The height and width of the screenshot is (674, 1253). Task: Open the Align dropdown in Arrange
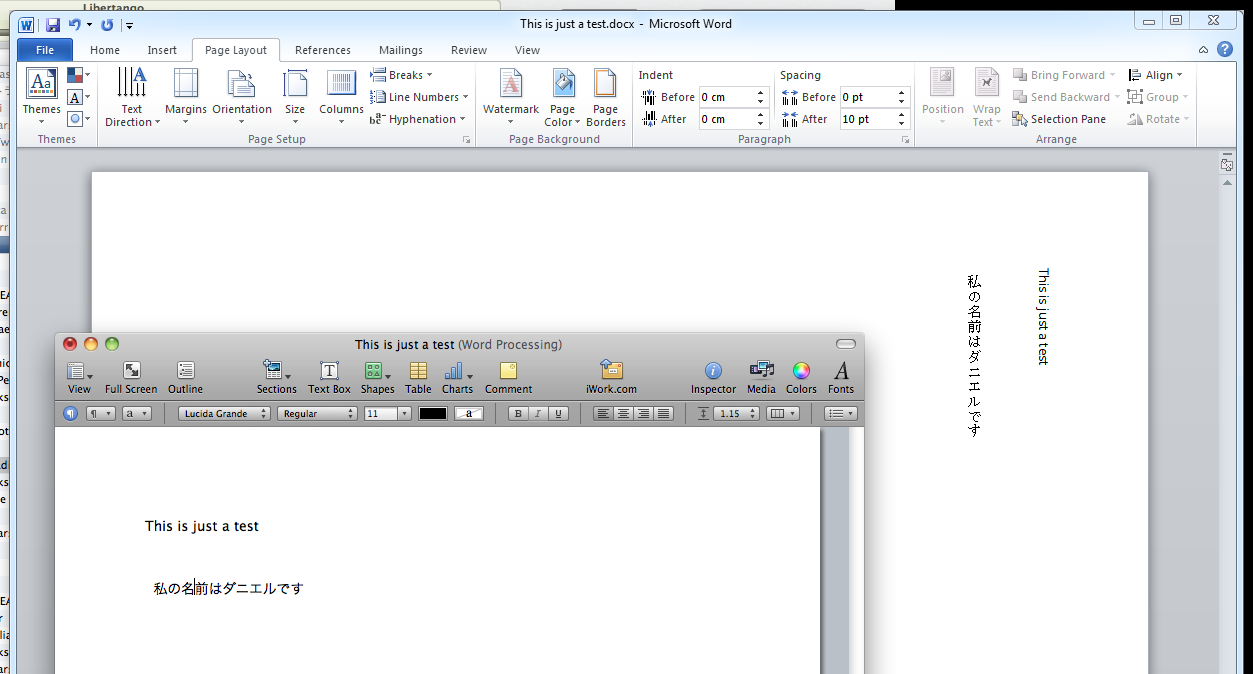click(x=1156, y=75)
